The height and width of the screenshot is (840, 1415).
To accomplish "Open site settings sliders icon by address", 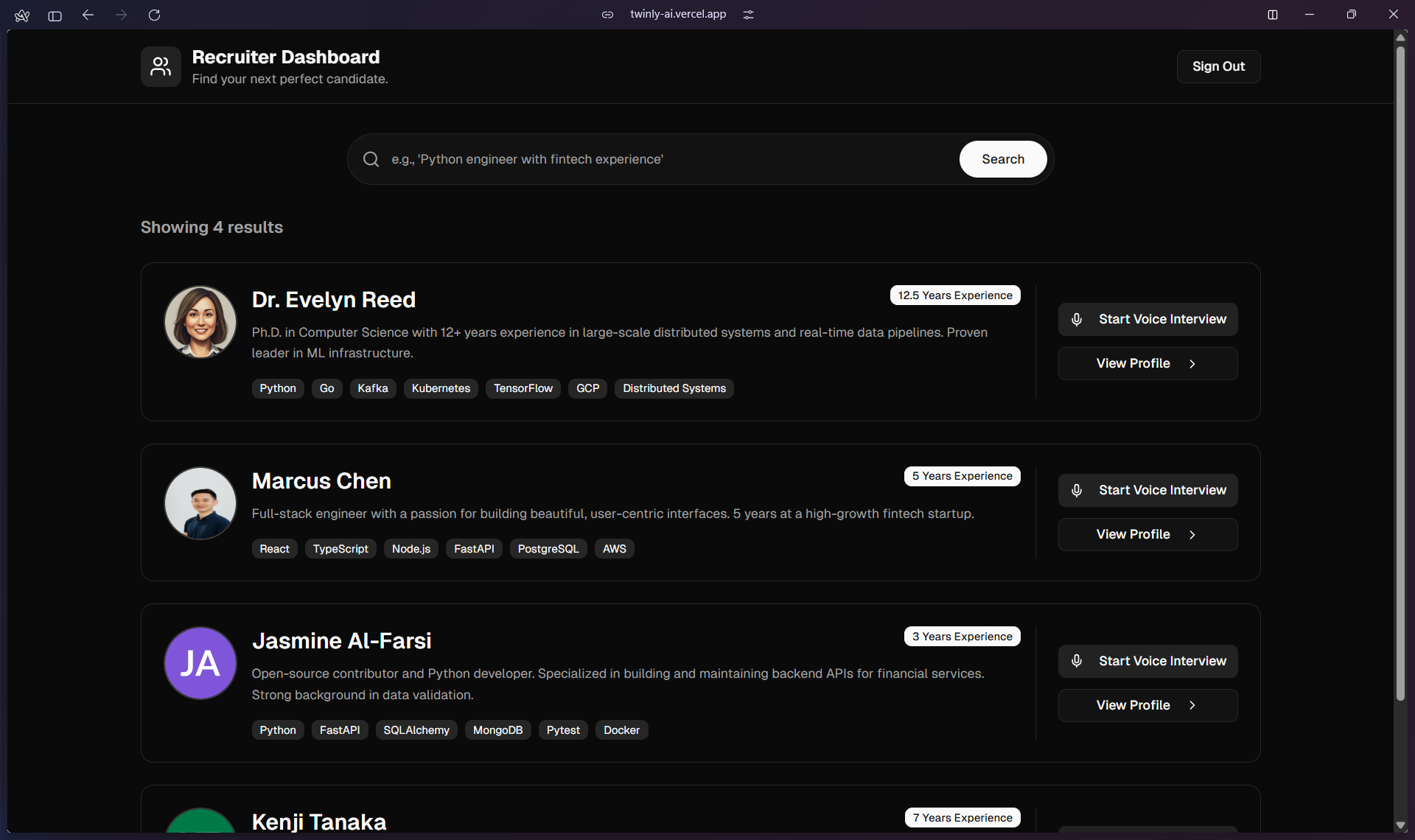I will [x=749, y=15].
